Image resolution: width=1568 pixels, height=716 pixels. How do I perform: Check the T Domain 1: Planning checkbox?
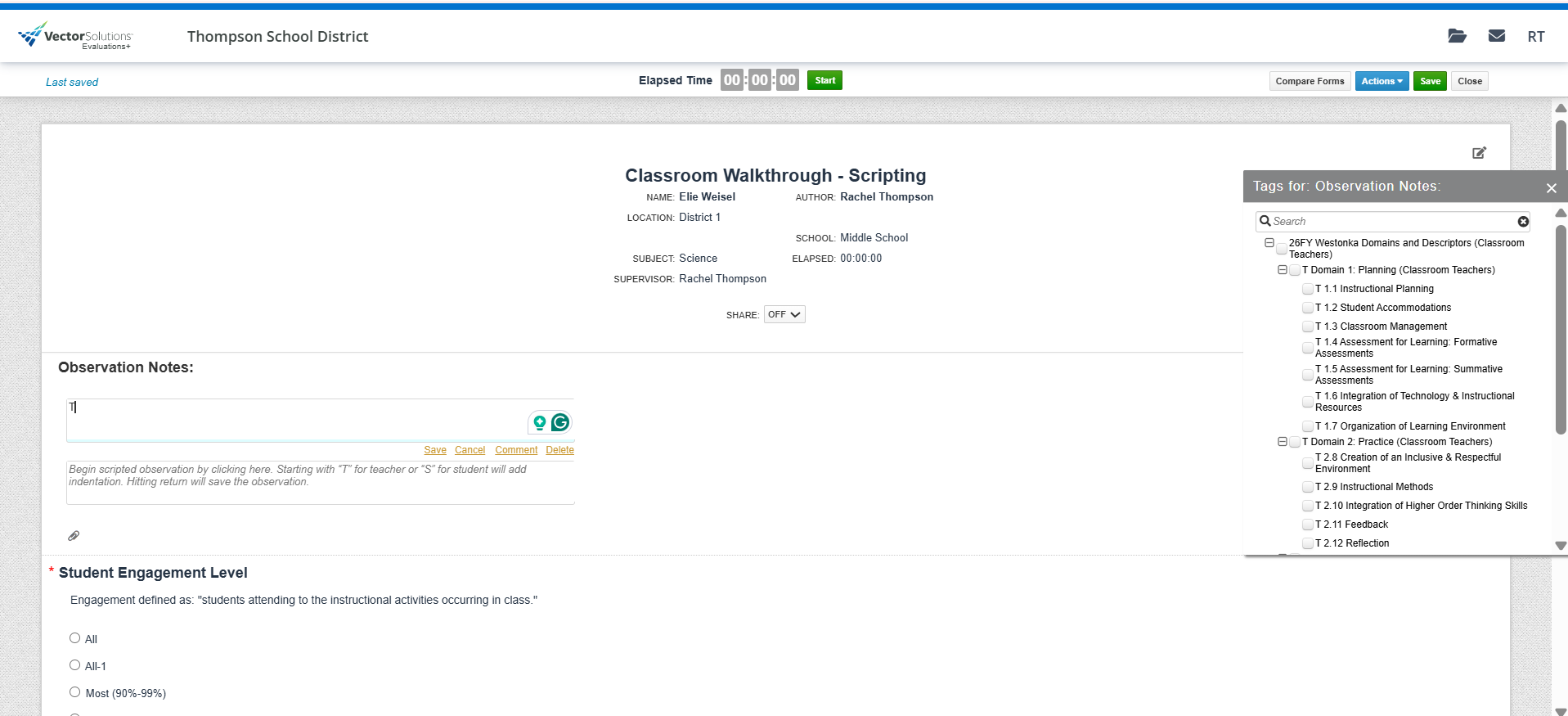pyautogui.click(x=1295, y=270)
